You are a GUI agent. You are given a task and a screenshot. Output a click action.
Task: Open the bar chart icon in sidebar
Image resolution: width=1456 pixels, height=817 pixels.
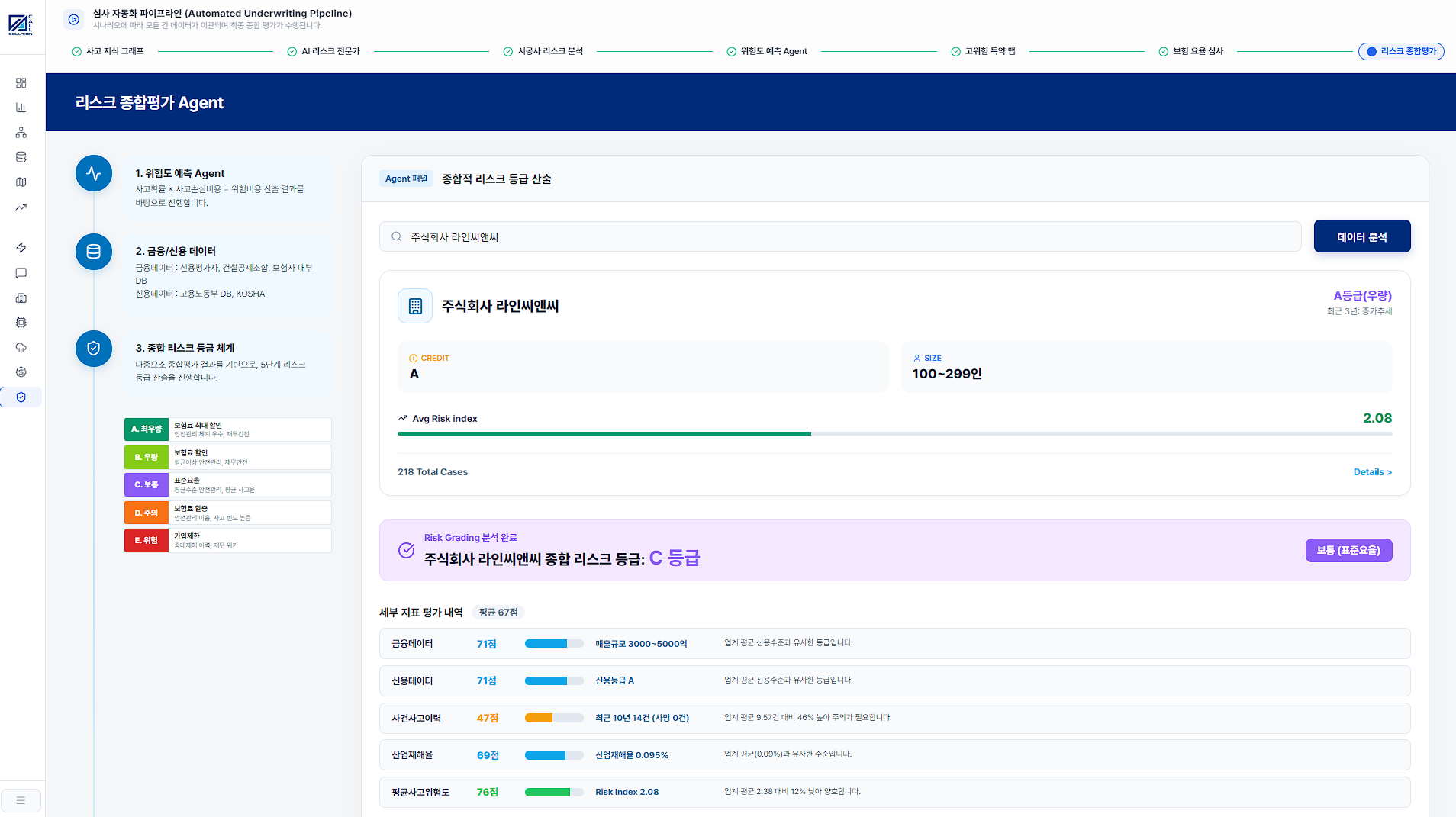click(x=21, y=108)
